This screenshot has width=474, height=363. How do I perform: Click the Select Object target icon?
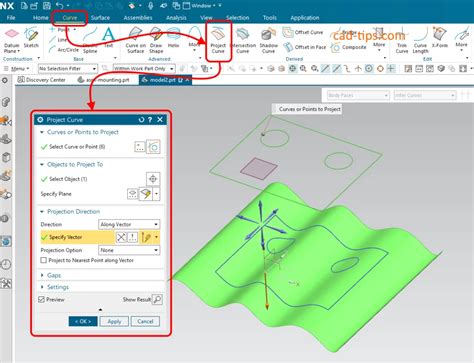[153, 179]
